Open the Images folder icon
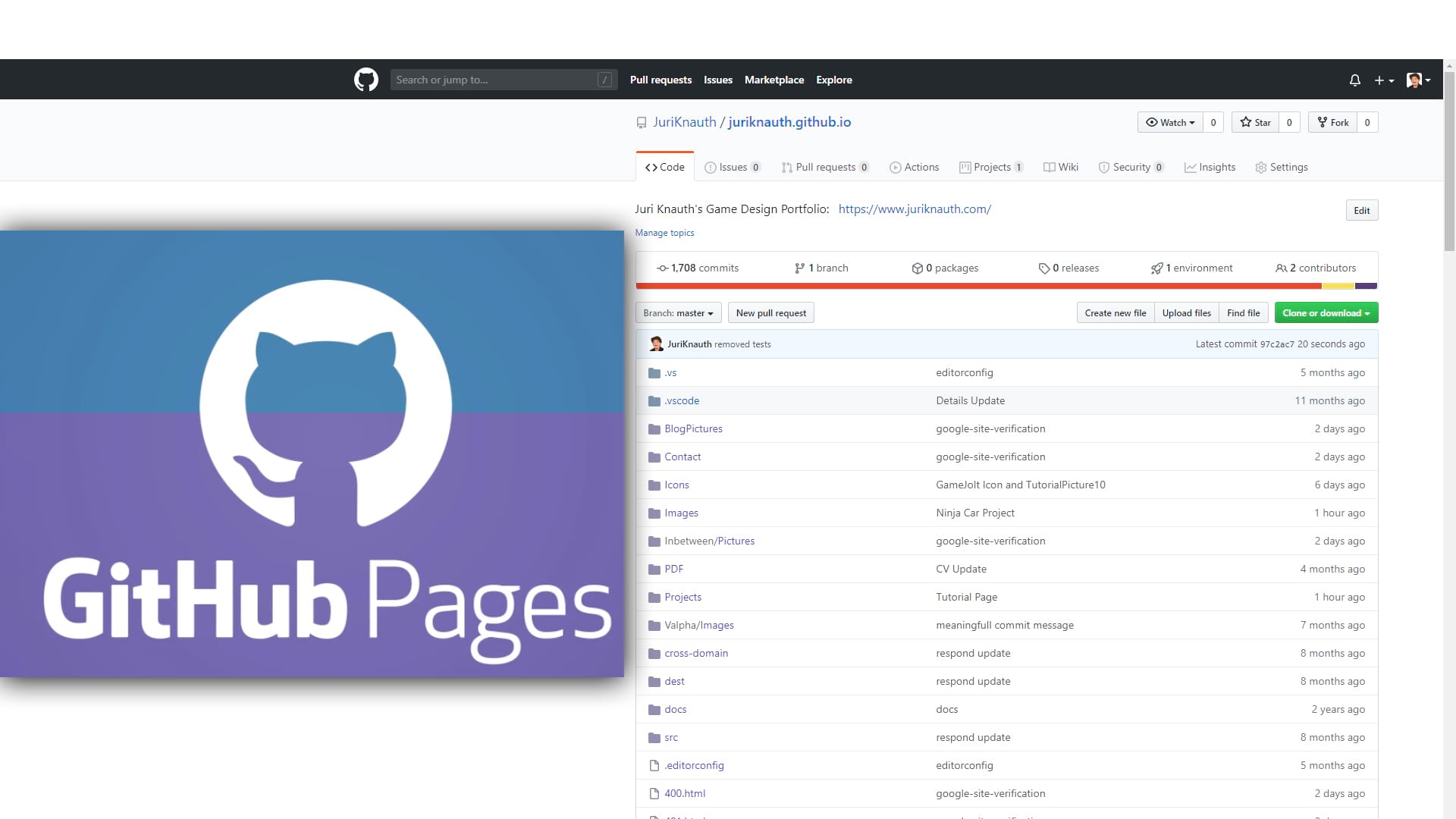This screenshot has width=1456, height=819. point(654,513)
